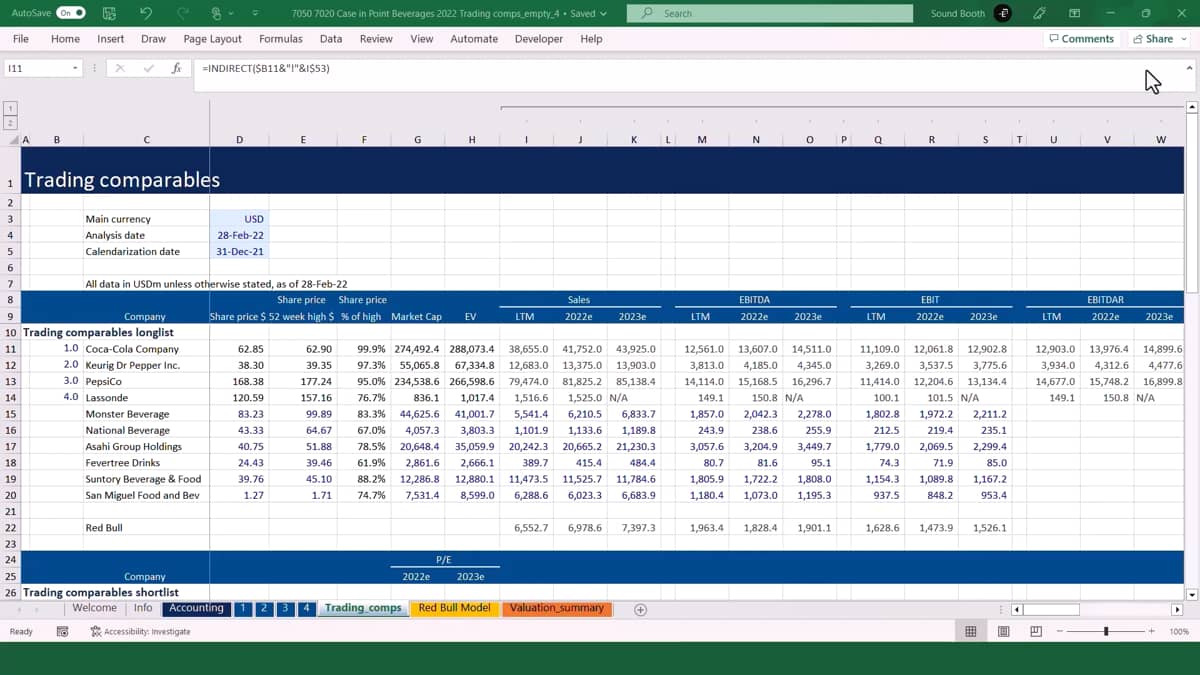The image size is (1200, 675).
Task: Open sheet tab 4
Action: [307, 608]
